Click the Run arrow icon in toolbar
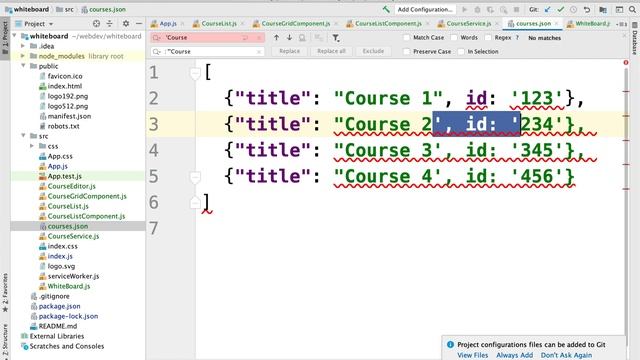The image size is (640, 360). [x=464, y=9]
